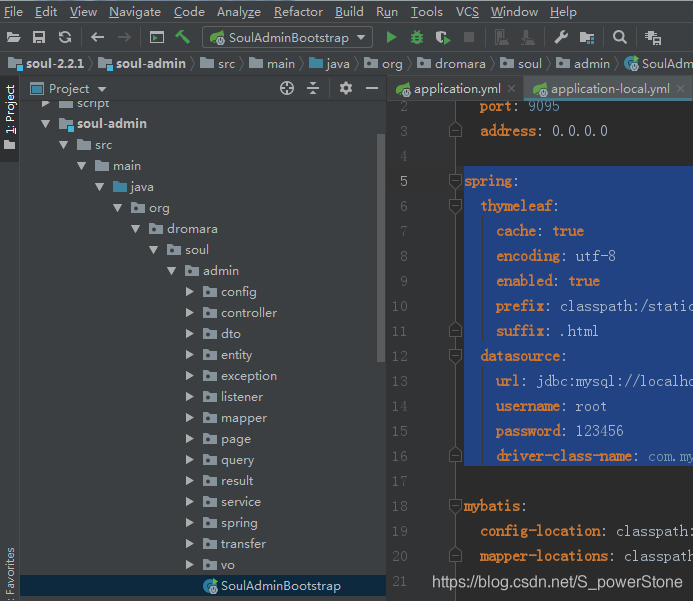This screenshot has width=693, height=601.
Task: Click the Synchronize refresh icon
Action: point(65,37)
